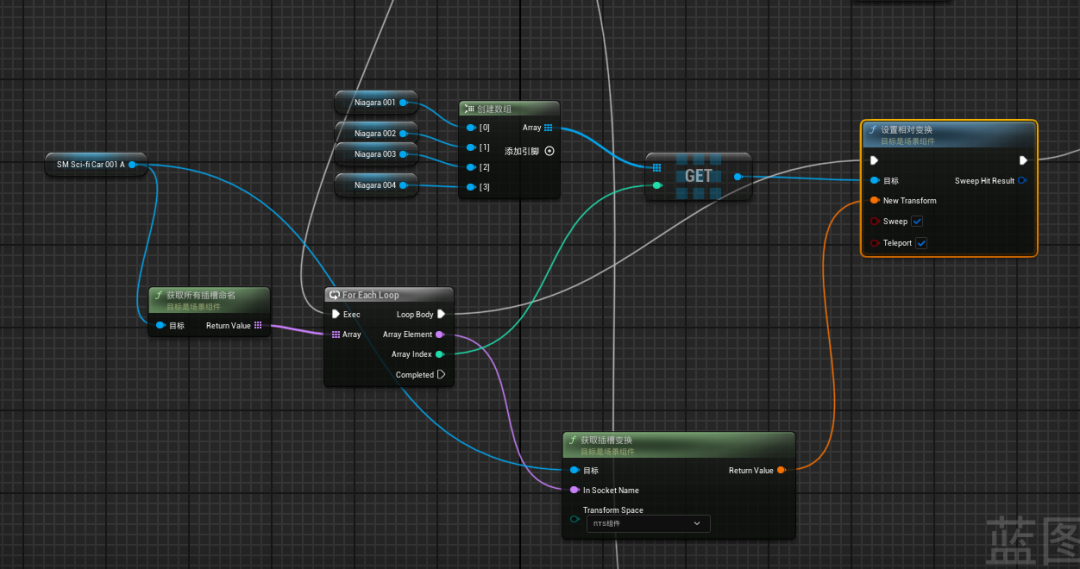The height and width of the screenshot is (569, 1080).
Task: Select the For Each Loop node header
Action: click(x=388, y=295)
